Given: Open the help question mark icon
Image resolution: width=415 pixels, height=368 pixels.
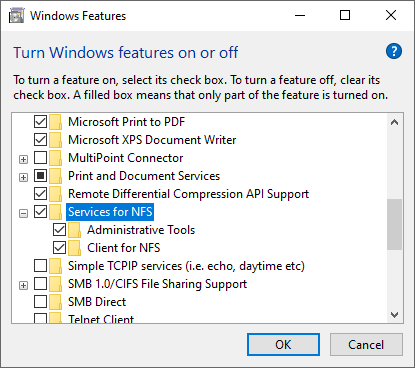Looking at the screenshot, I should 394,51.
